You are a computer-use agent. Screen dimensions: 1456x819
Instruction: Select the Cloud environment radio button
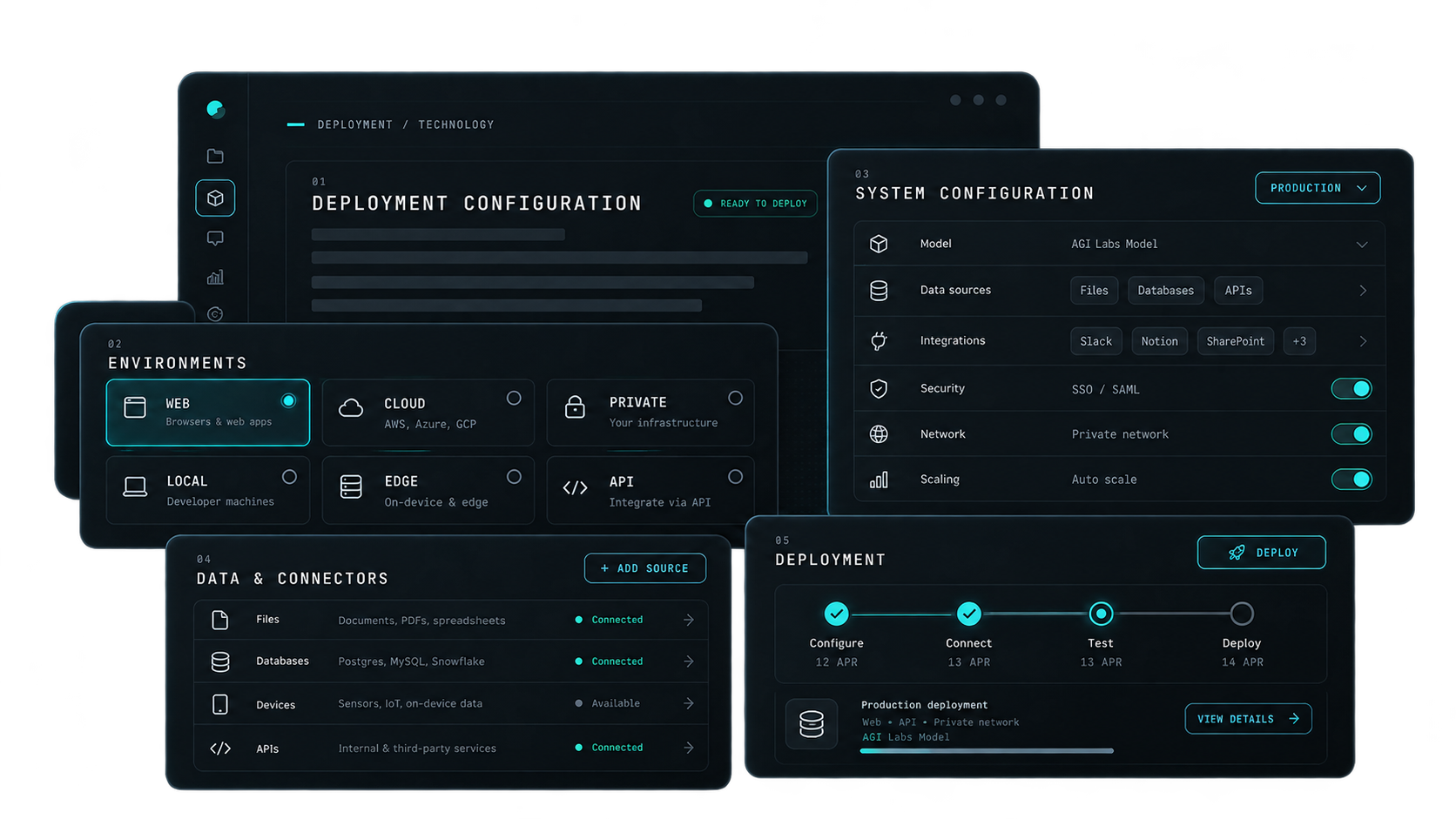click(x=514, y=398)
